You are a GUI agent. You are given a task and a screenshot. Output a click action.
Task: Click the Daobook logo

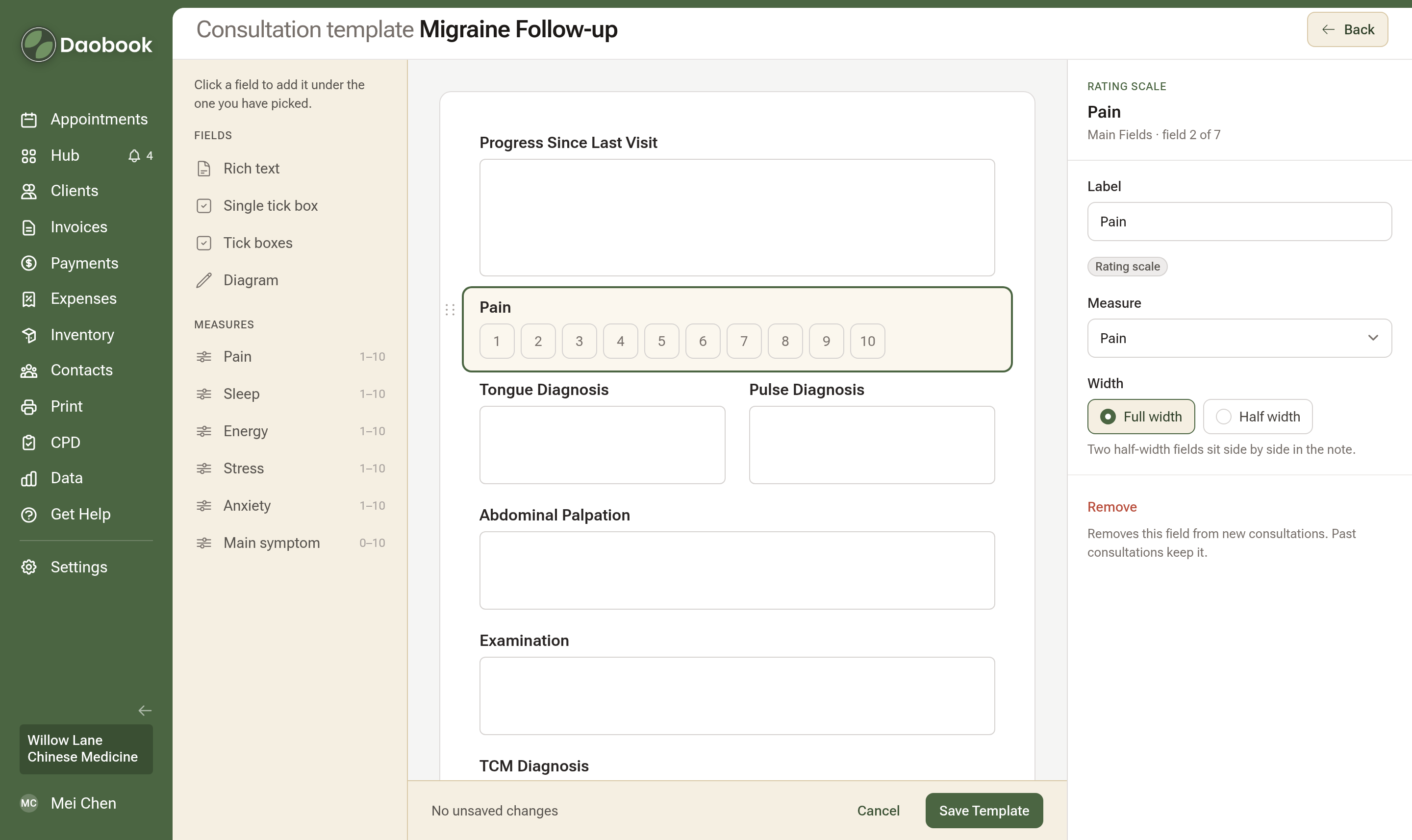(87, 45)
